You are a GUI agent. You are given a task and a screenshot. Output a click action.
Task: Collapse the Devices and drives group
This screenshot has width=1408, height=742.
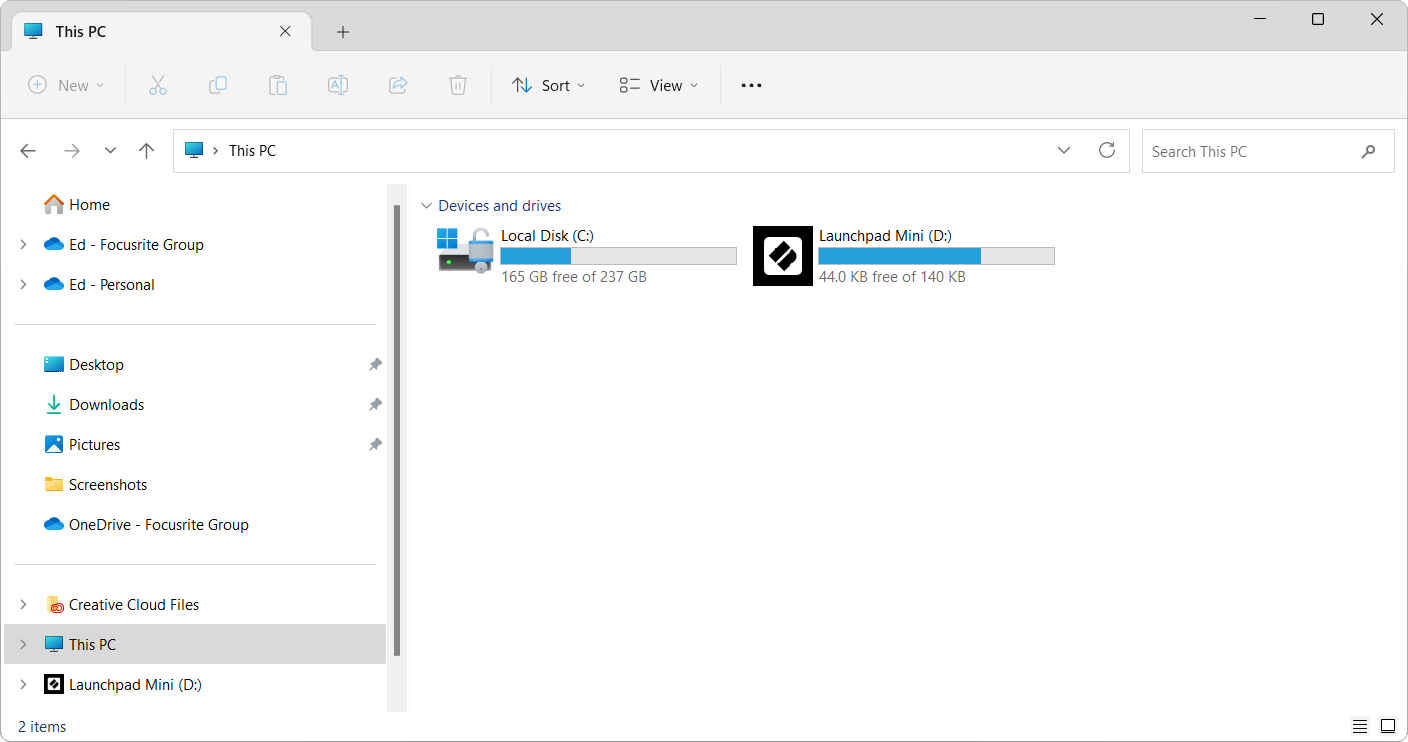(427, 206)
